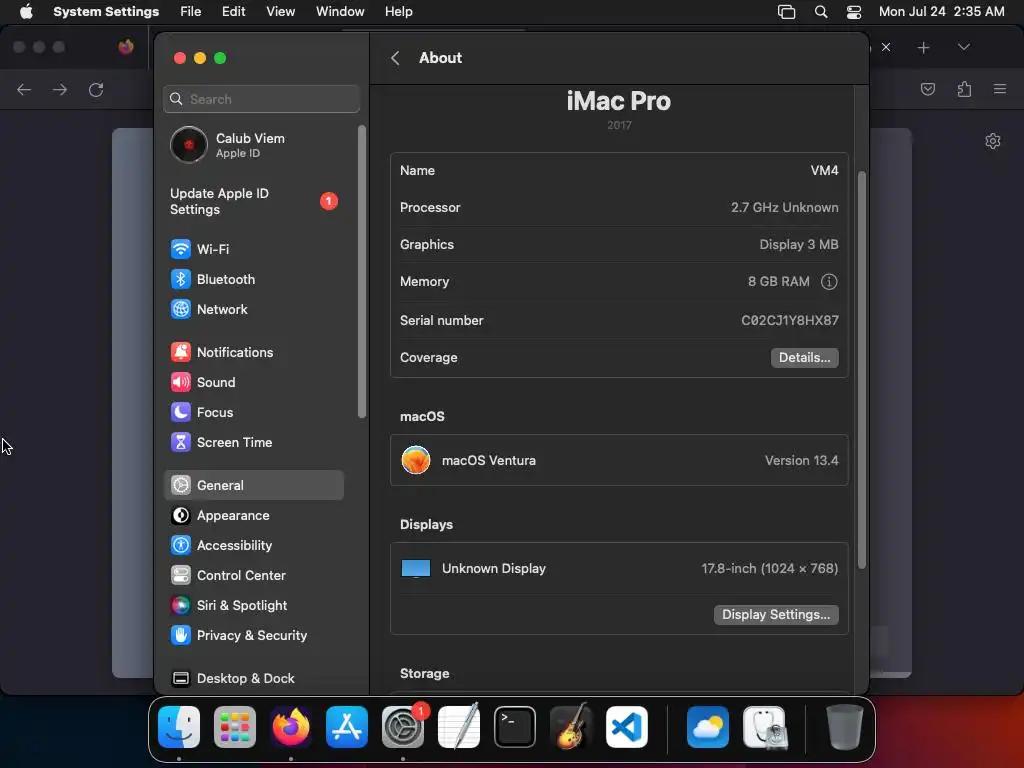Select General in the sidebar

coord(253,485)
